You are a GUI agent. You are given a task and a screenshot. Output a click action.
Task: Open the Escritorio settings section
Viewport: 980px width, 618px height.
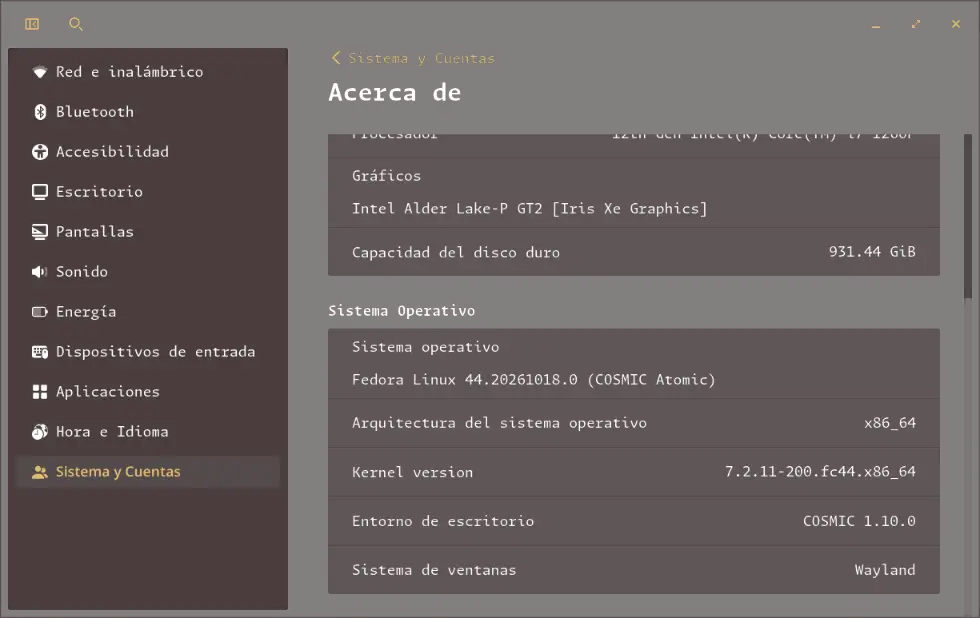click(x=148, y=192)
